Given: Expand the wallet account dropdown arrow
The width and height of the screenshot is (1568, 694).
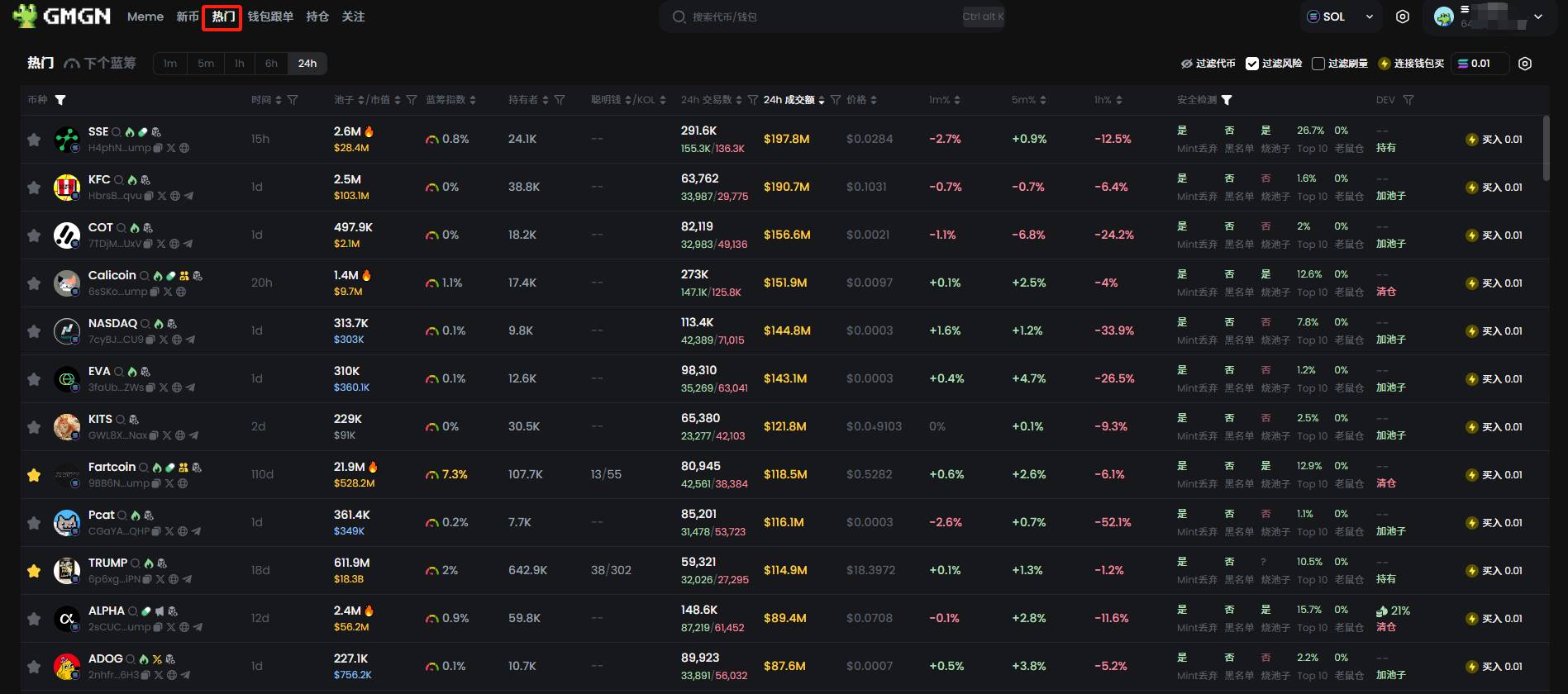Looking at the screenshot, I should tap(1538, 17).
